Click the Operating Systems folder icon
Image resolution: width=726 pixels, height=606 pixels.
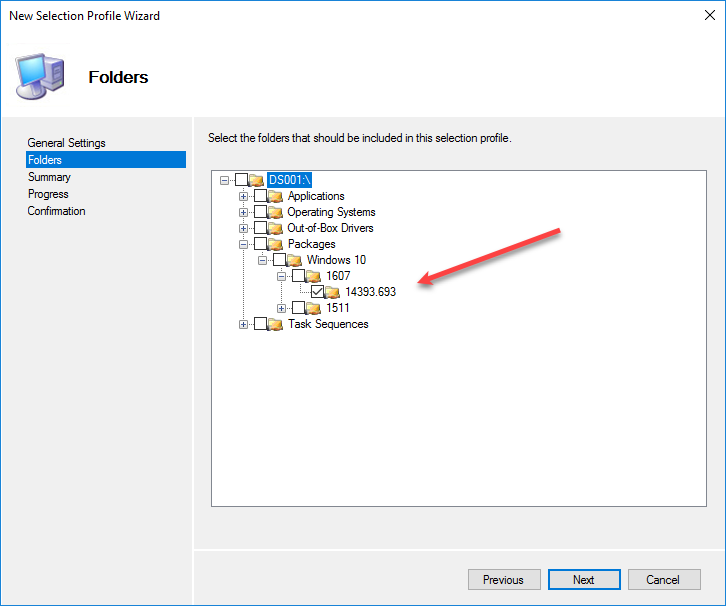point(276,212)
